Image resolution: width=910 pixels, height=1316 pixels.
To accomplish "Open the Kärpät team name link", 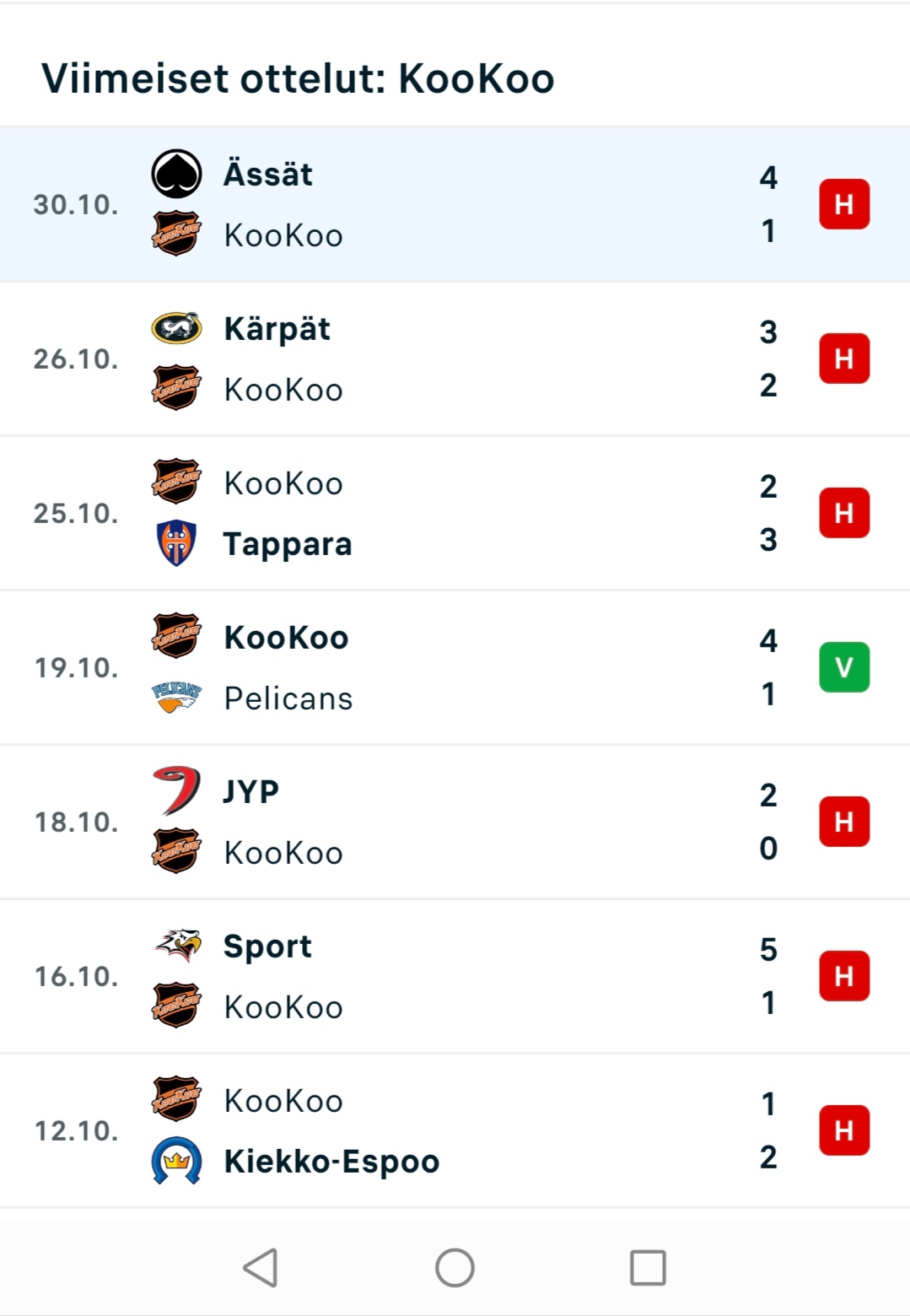I will click(x=277, y=330).
